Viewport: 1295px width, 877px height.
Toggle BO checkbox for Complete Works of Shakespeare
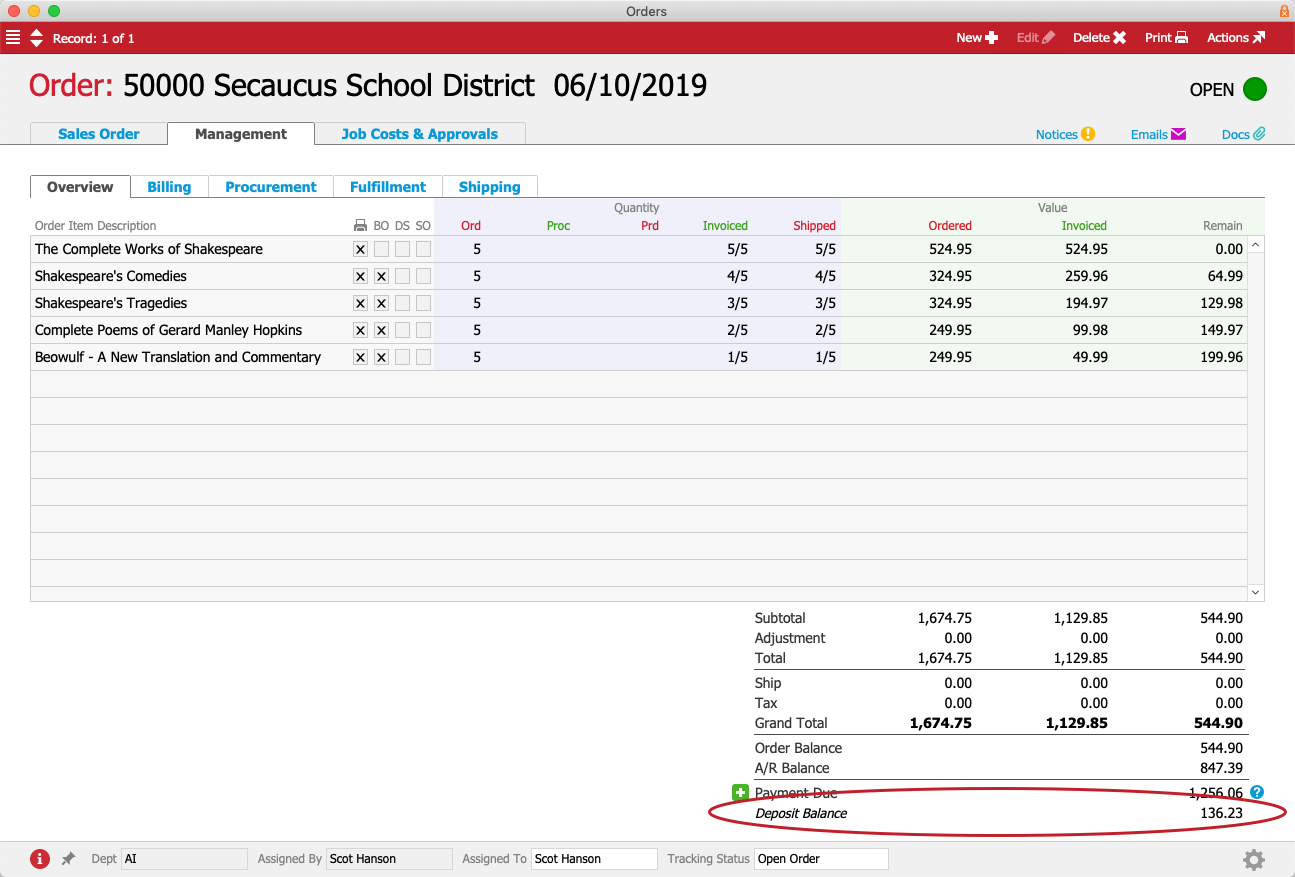coord(381,249)
